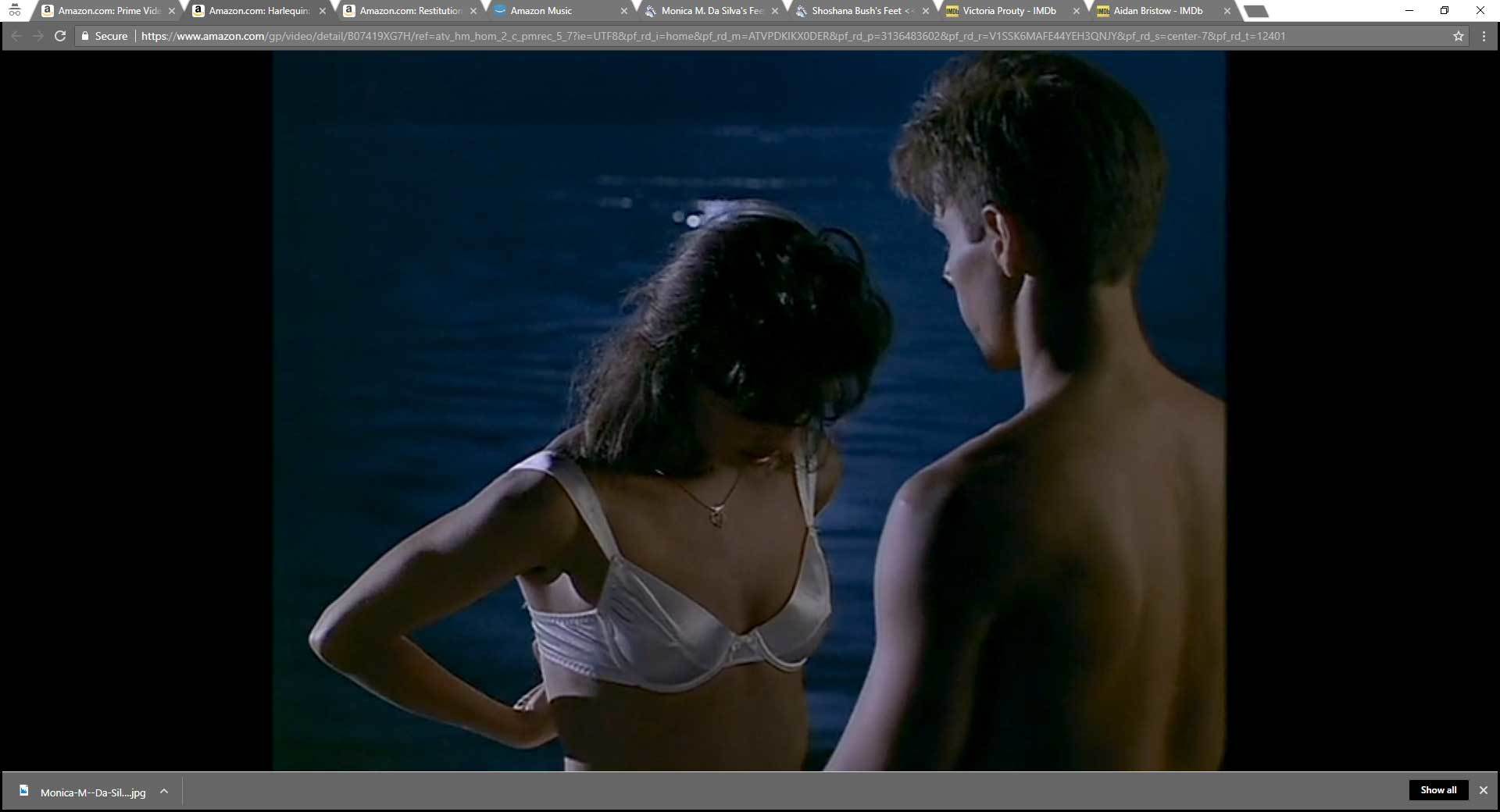Viewport: 1500px width, 812px height.
Task: Click the Secure padlock site info icon
Action: (86, 36)
